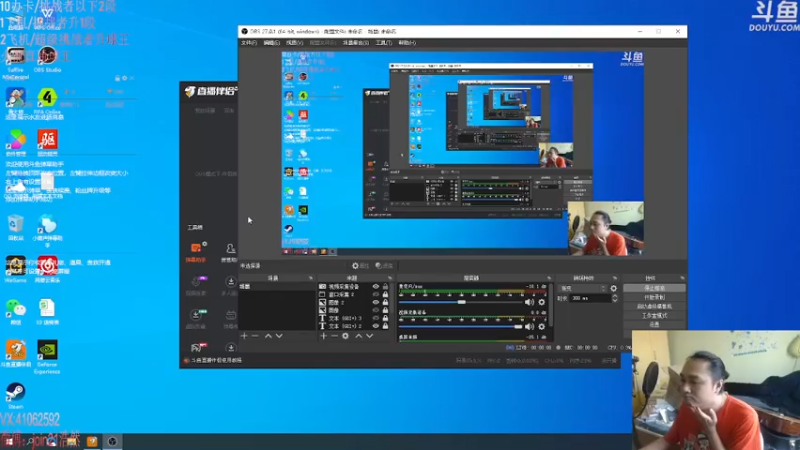Enable 工作室模式 in OBS controls
The image size is (800, 450).
654,316
